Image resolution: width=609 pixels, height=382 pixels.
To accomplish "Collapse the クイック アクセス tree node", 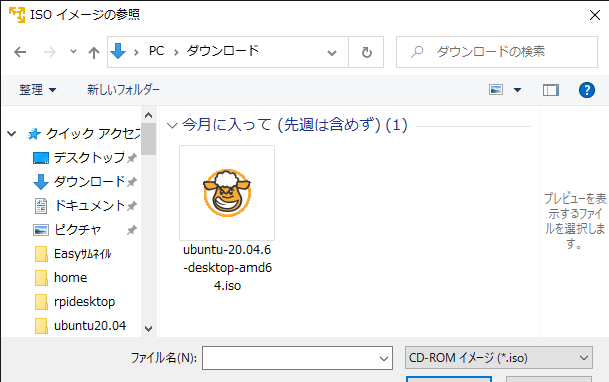I will pyautogui.click(x=12, y=134).
